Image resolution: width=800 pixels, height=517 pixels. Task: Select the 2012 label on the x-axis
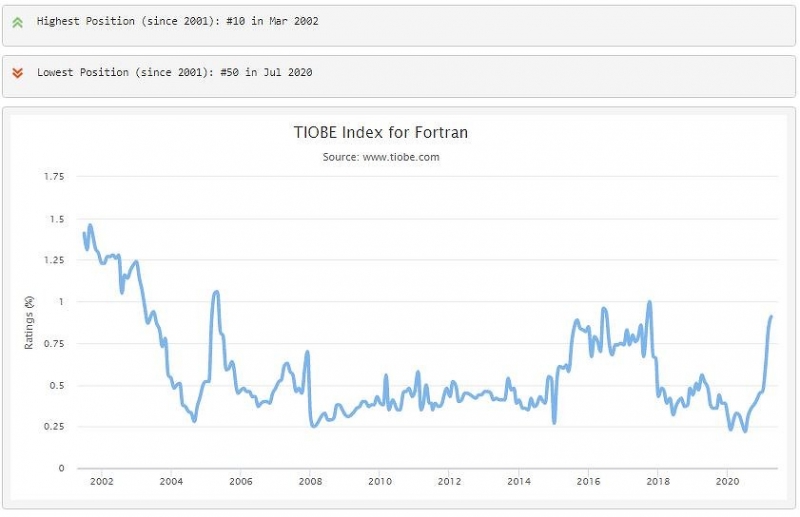point(449,482)
